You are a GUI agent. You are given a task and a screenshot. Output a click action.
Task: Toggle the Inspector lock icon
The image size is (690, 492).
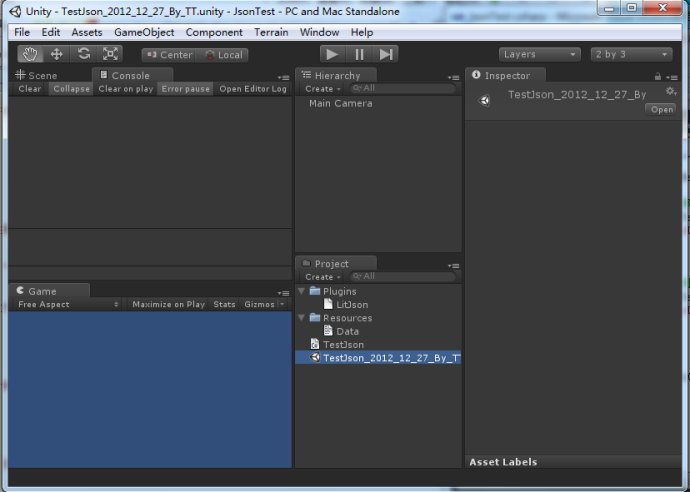(657, 77)
